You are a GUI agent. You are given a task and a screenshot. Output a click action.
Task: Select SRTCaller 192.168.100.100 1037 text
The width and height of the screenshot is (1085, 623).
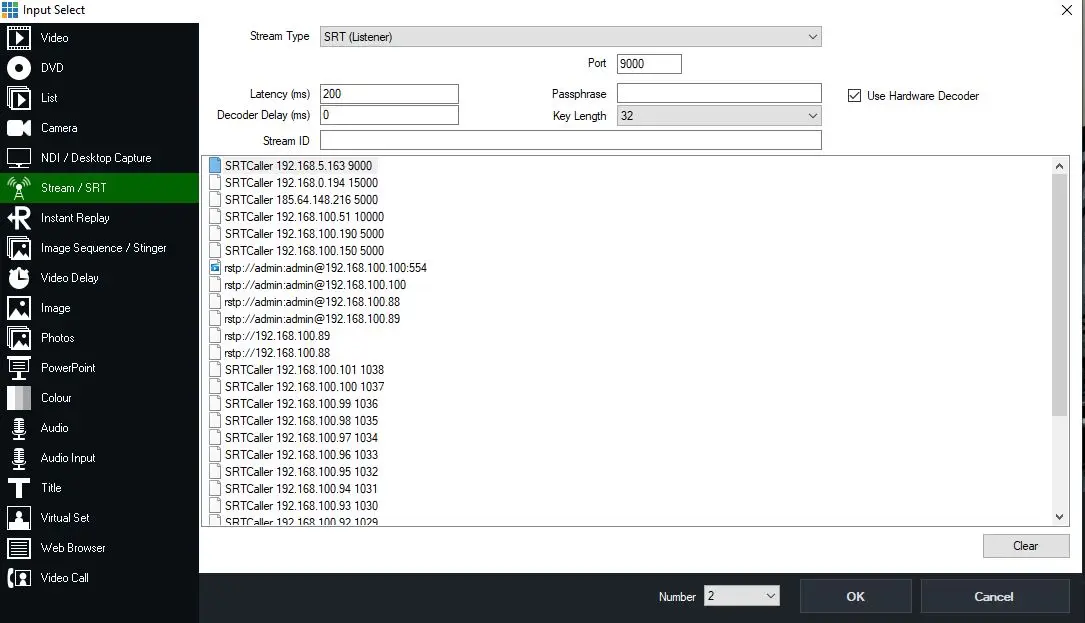click(x=304, y=387)
